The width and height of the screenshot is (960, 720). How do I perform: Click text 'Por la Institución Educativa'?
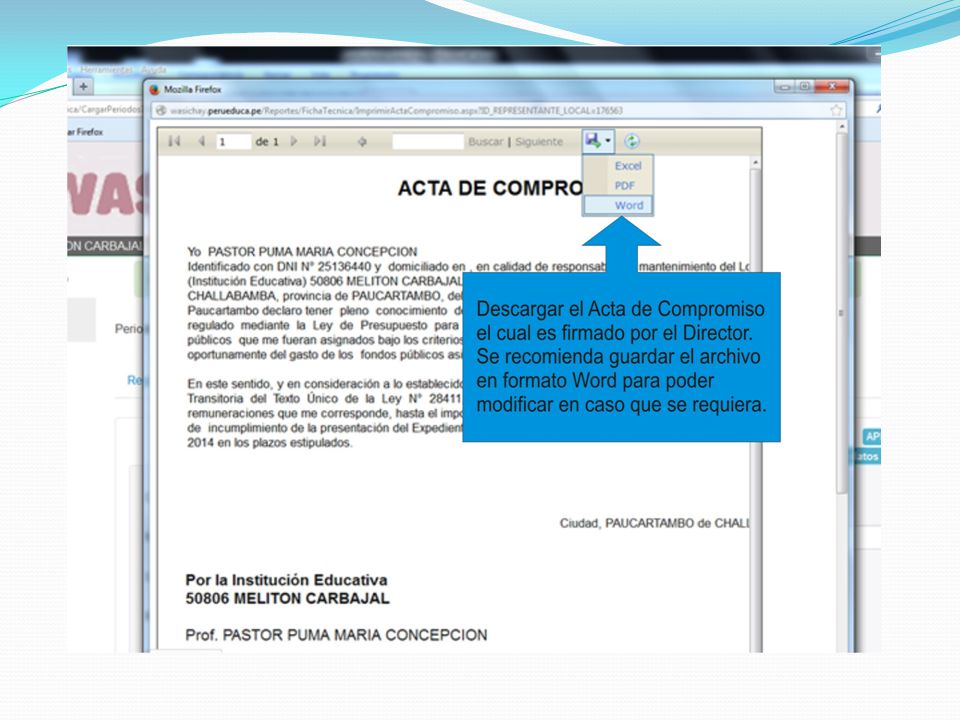click(x=287, y=580)
